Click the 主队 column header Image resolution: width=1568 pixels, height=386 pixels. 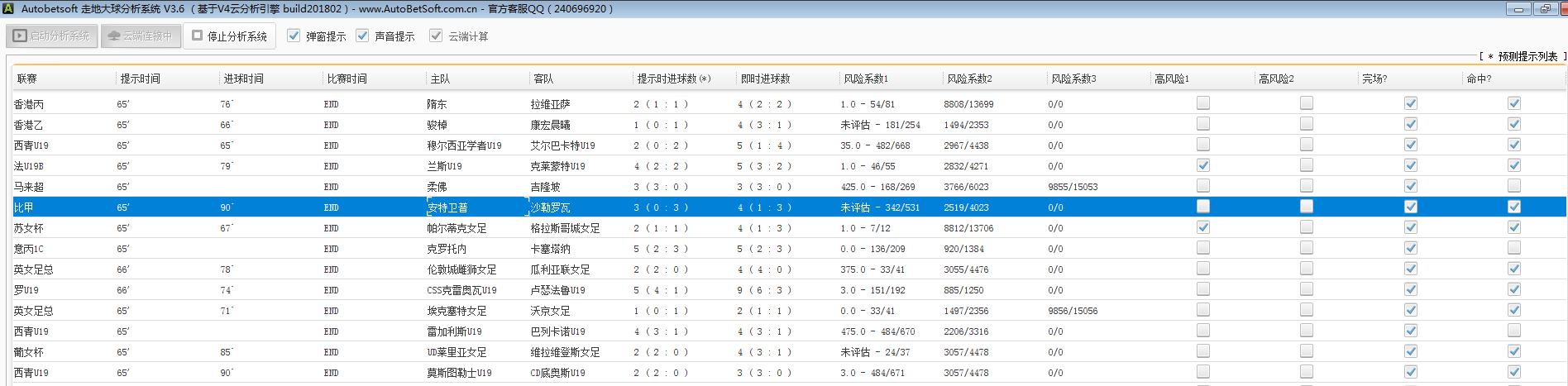click(x=440, y=79)
